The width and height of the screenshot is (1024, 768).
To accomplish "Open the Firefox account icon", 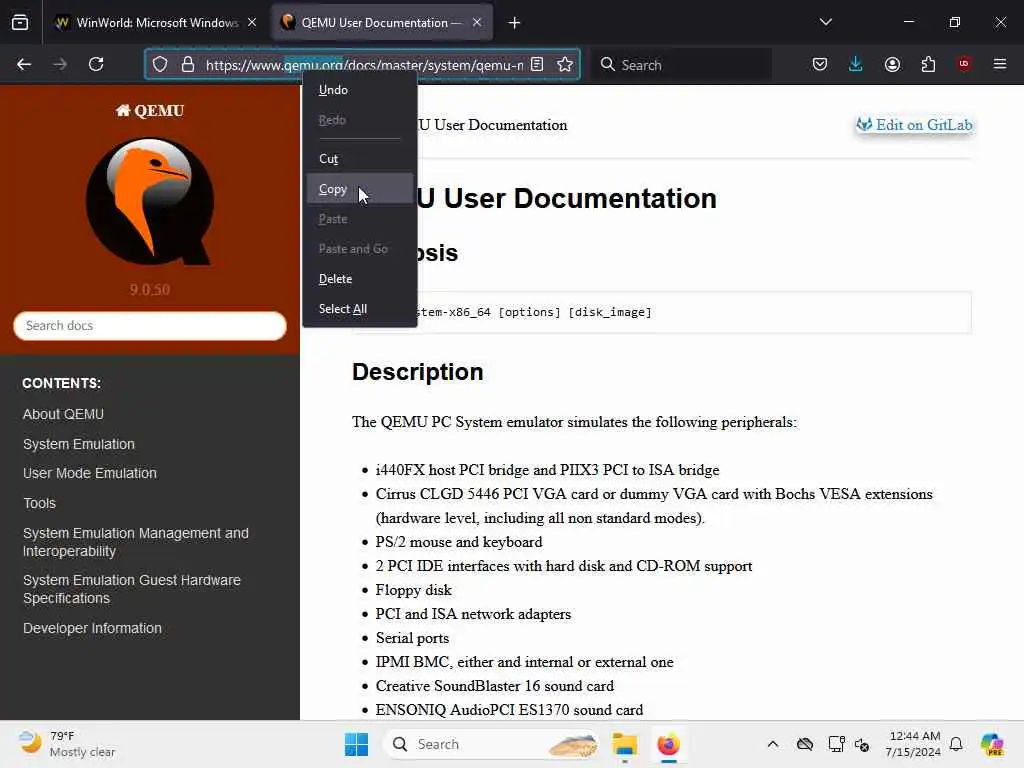I will pyautogui.click(x=892, y=64).
